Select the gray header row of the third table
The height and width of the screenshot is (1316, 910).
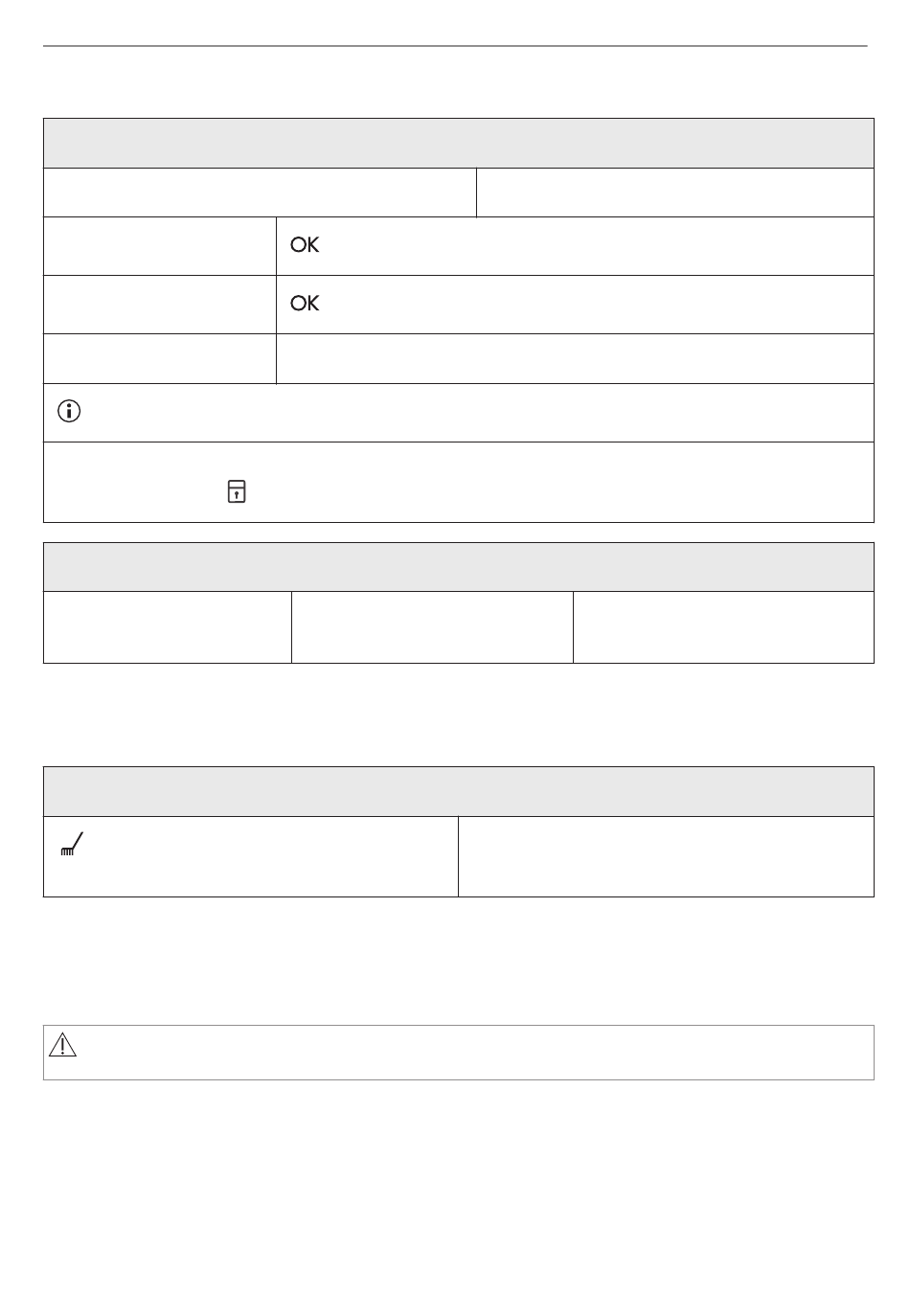[459, 791]
